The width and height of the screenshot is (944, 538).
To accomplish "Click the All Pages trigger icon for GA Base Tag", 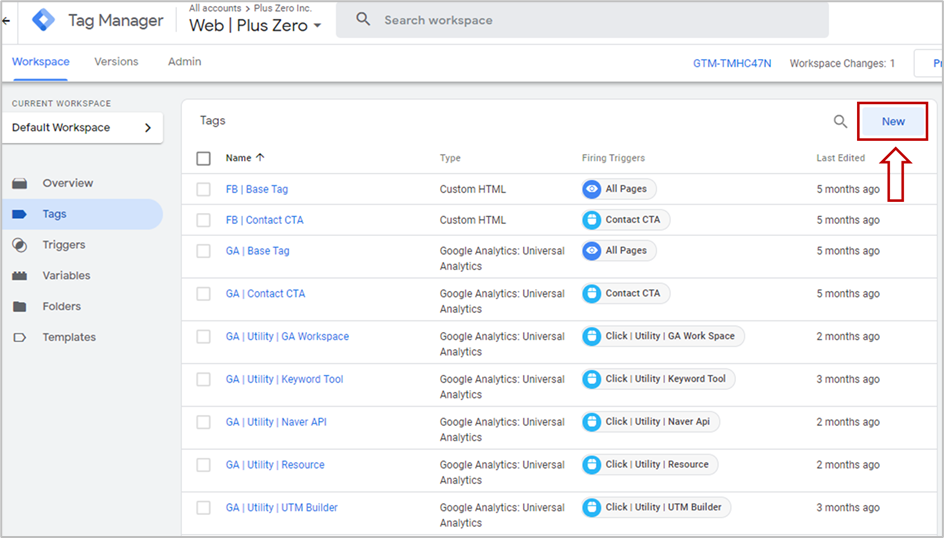I will pyautogui.click(x=592, y=250).
